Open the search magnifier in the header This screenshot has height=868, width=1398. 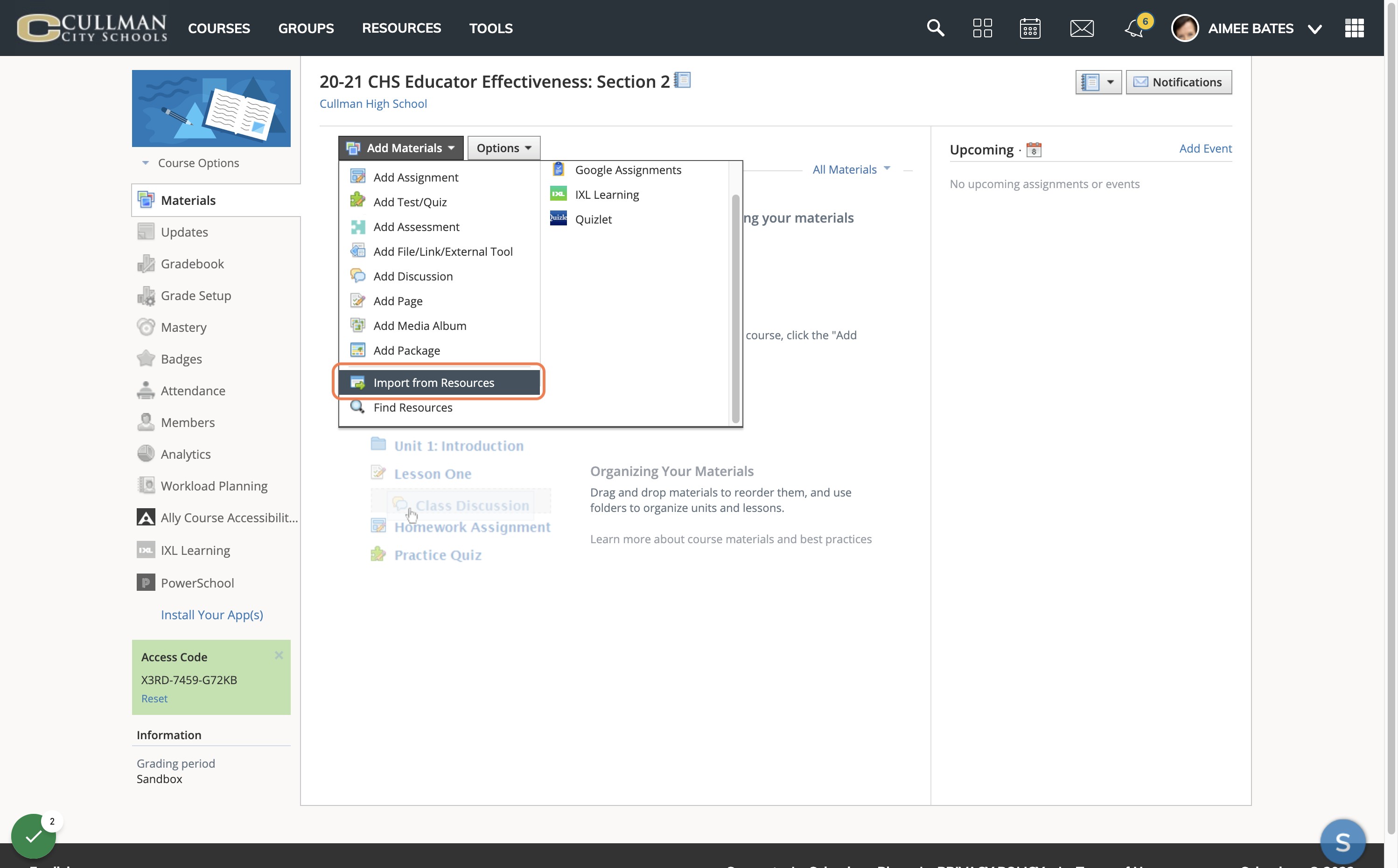click(x=936, y=28)
